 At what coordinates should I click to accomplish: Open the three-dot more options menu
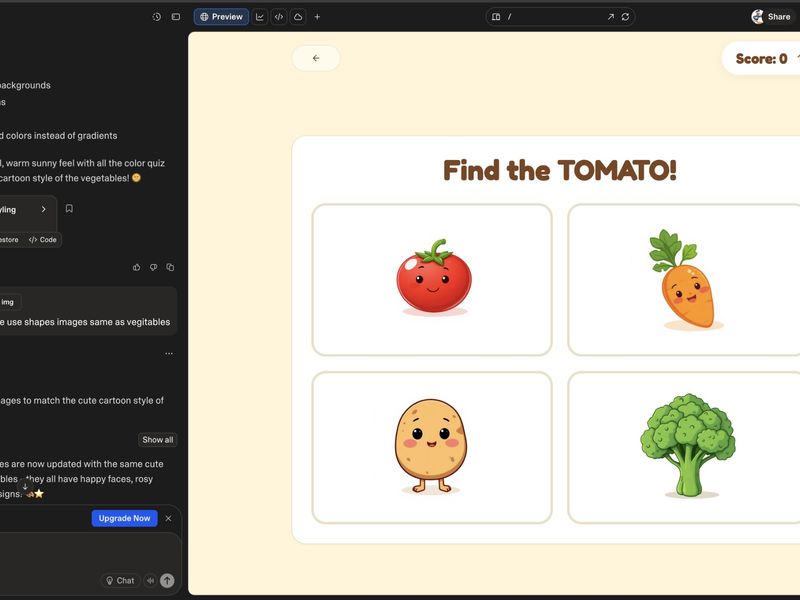[x=169, y=354]
